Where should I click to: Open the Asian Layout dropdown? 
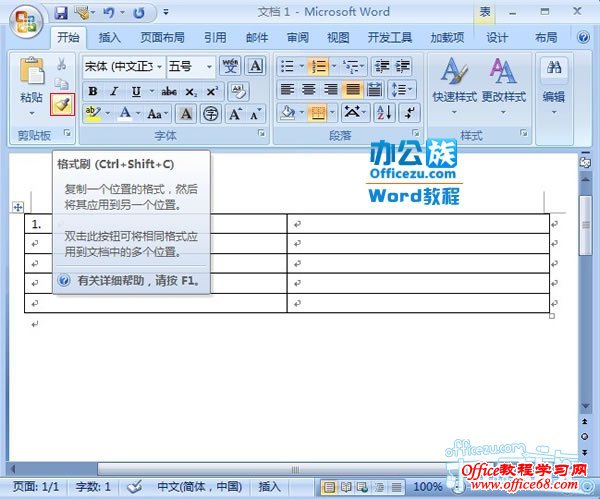click(x=354, y=113)
